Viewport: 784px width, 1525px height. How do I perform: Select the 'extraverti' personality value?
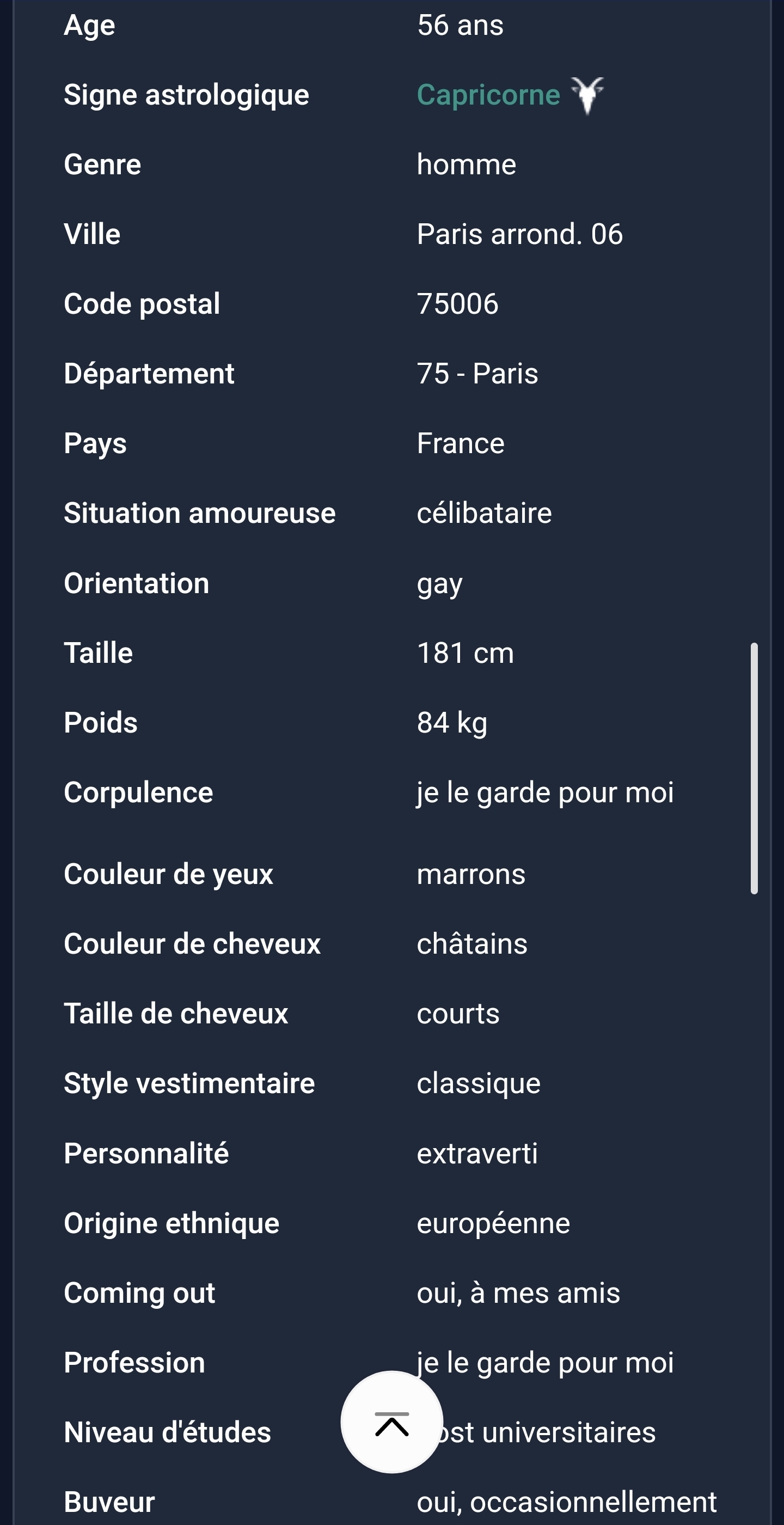click(x=477, y=1153)
